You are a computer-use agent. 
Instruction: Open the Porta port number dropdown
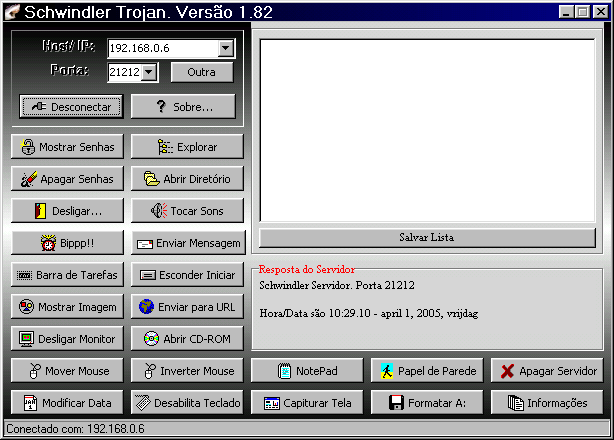tap(149, 72)
